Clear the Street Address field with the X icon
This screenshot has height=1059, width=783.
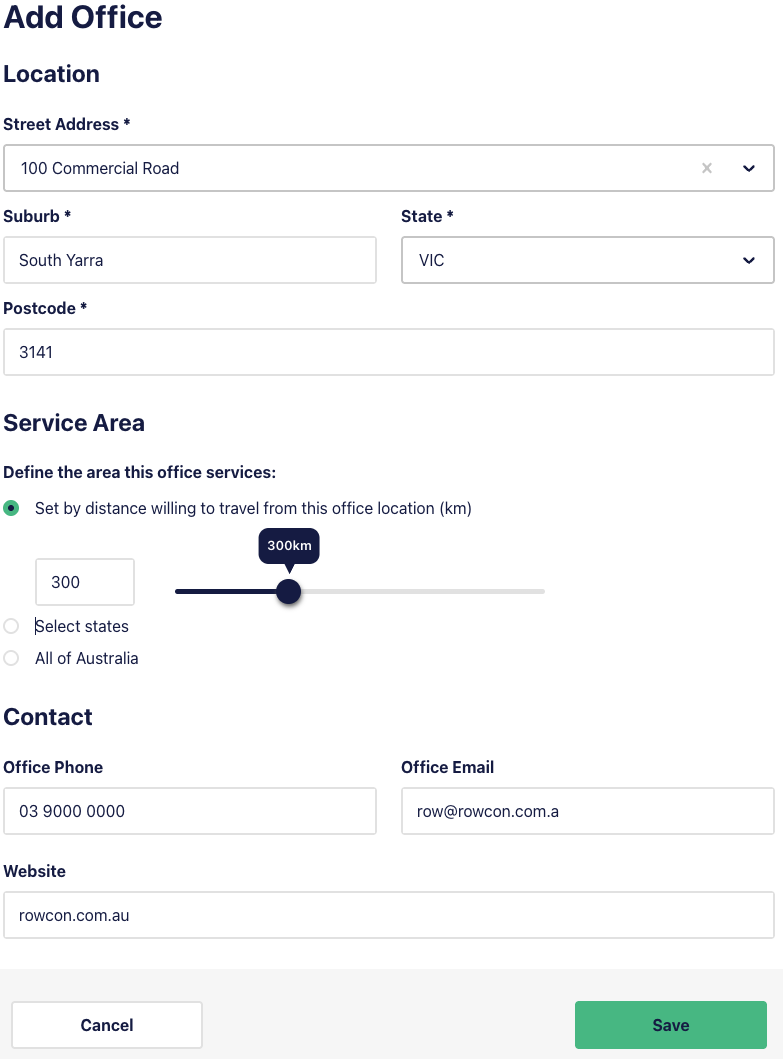(707, 168)
